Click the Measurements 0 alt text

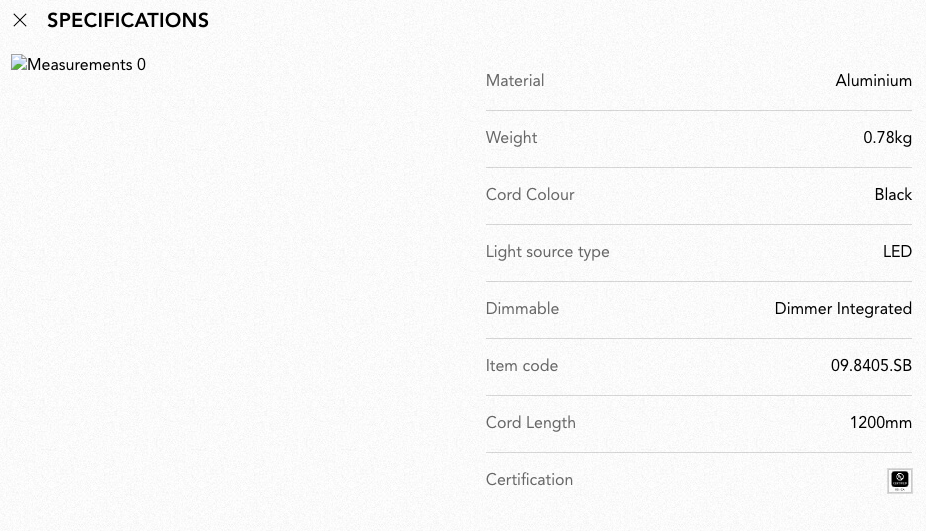click(x=86, y=64)
